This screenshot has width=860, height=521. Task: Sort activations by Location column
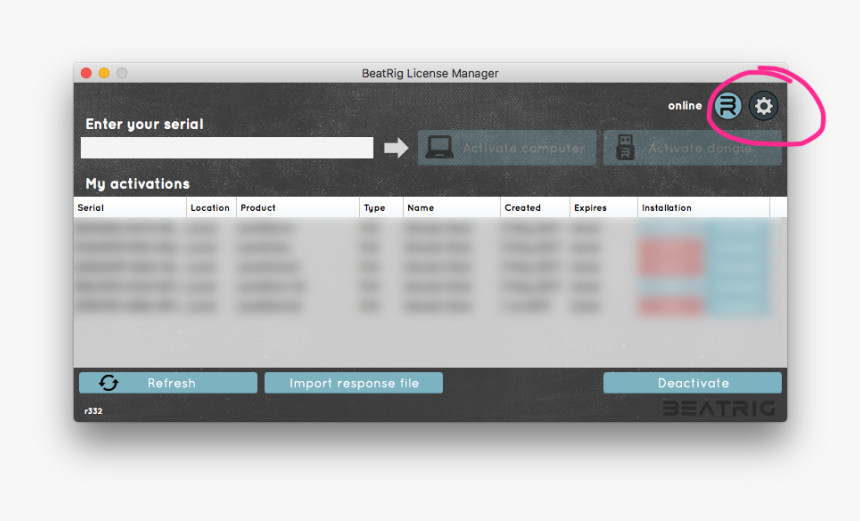tap(211, 207)
